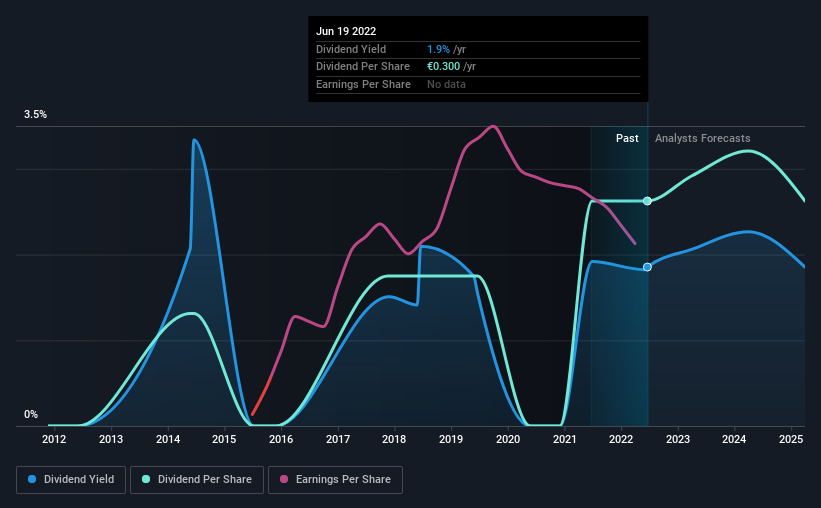Click the 1.9% dividend yield value
This screenshot has height=508, width=821.
point(438,49)
